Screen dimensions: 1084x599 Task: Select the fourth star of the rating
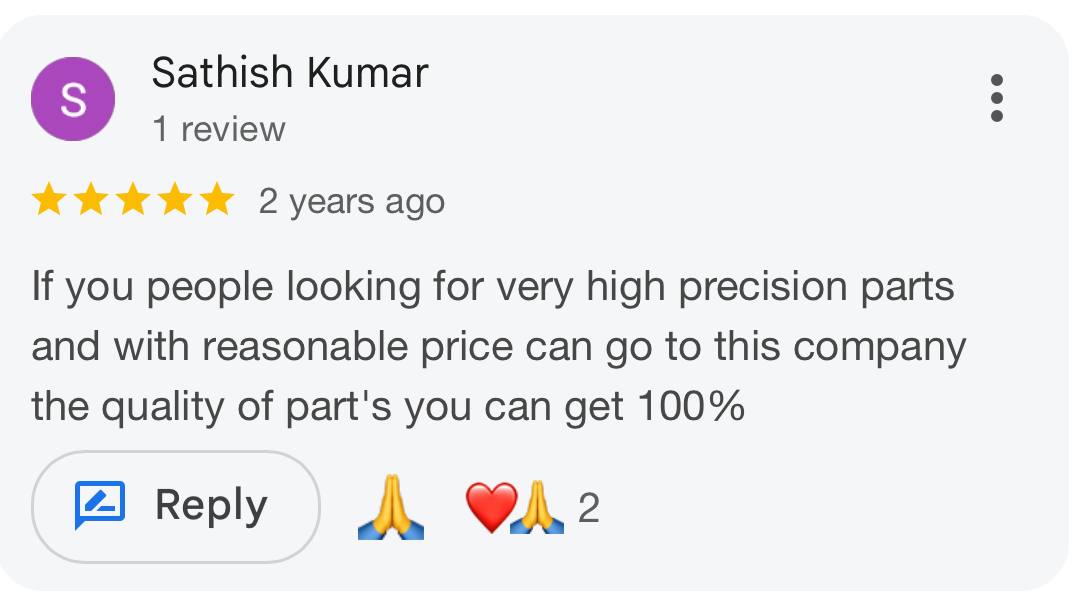click(x=177, y=199)
